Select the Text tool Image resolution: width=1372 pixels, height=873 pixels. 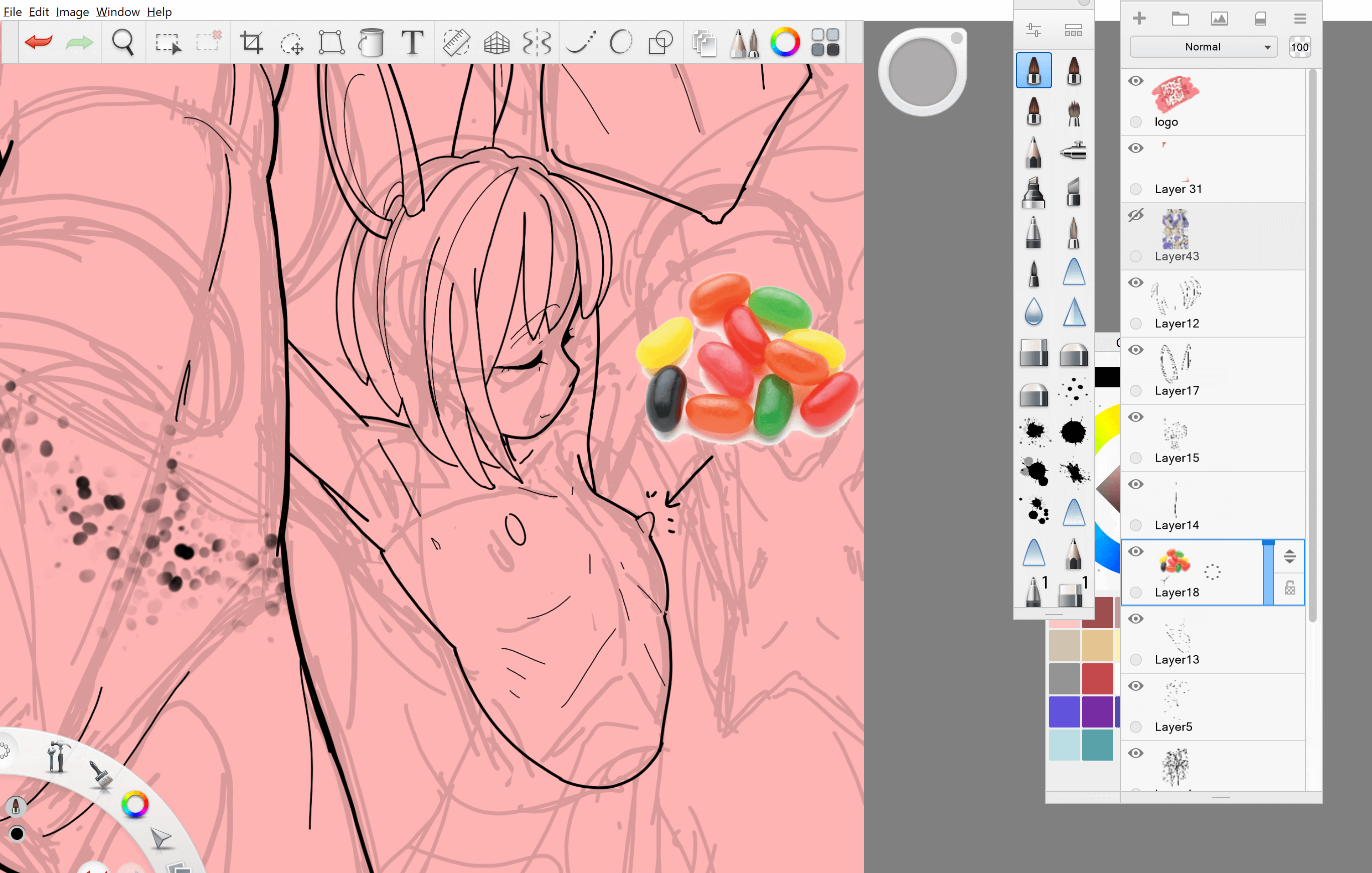point(412,42)
